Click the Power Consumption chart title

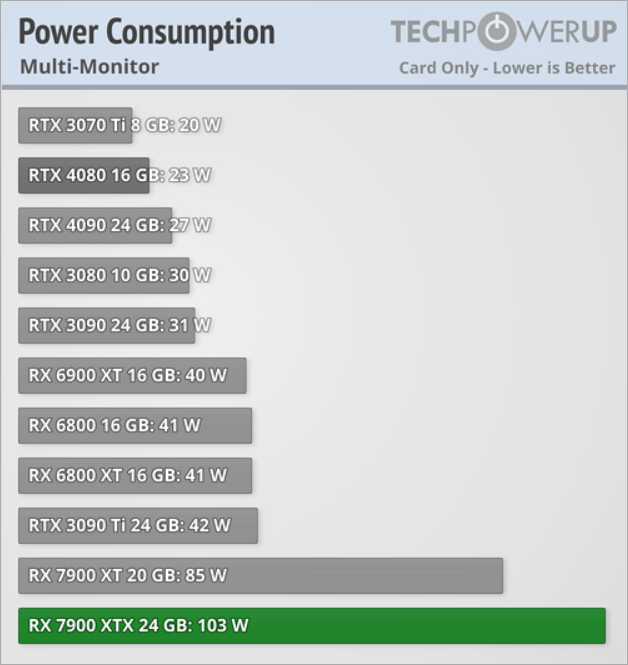[x=146, y=32]
